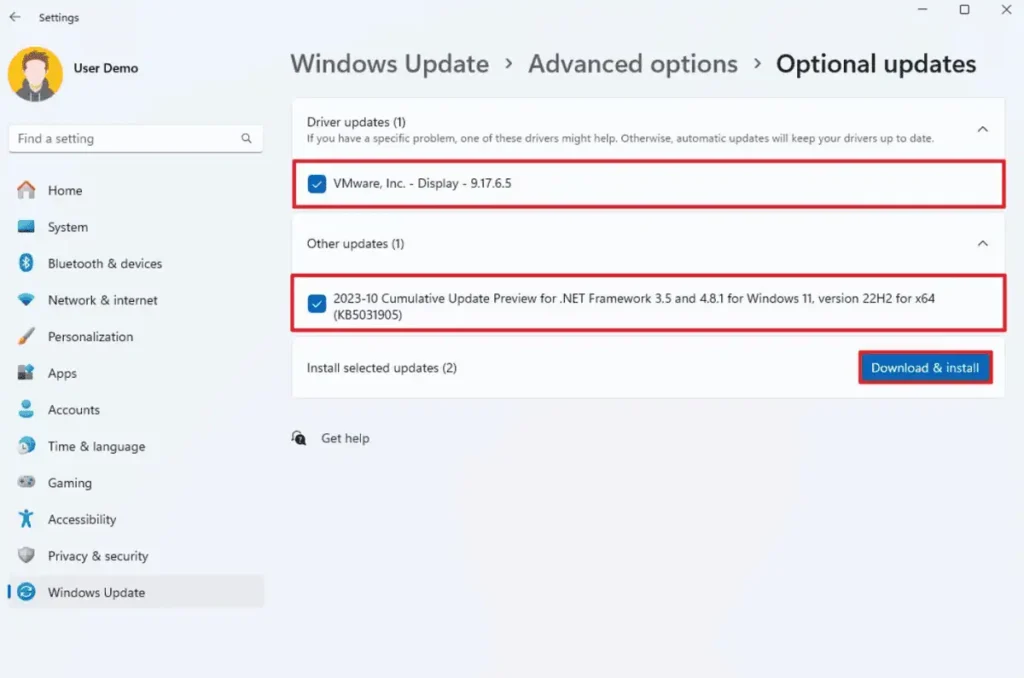Open Accounts settings in sidebar
Viewport: 1024px width, 678px height.
[x=74, y=410]
